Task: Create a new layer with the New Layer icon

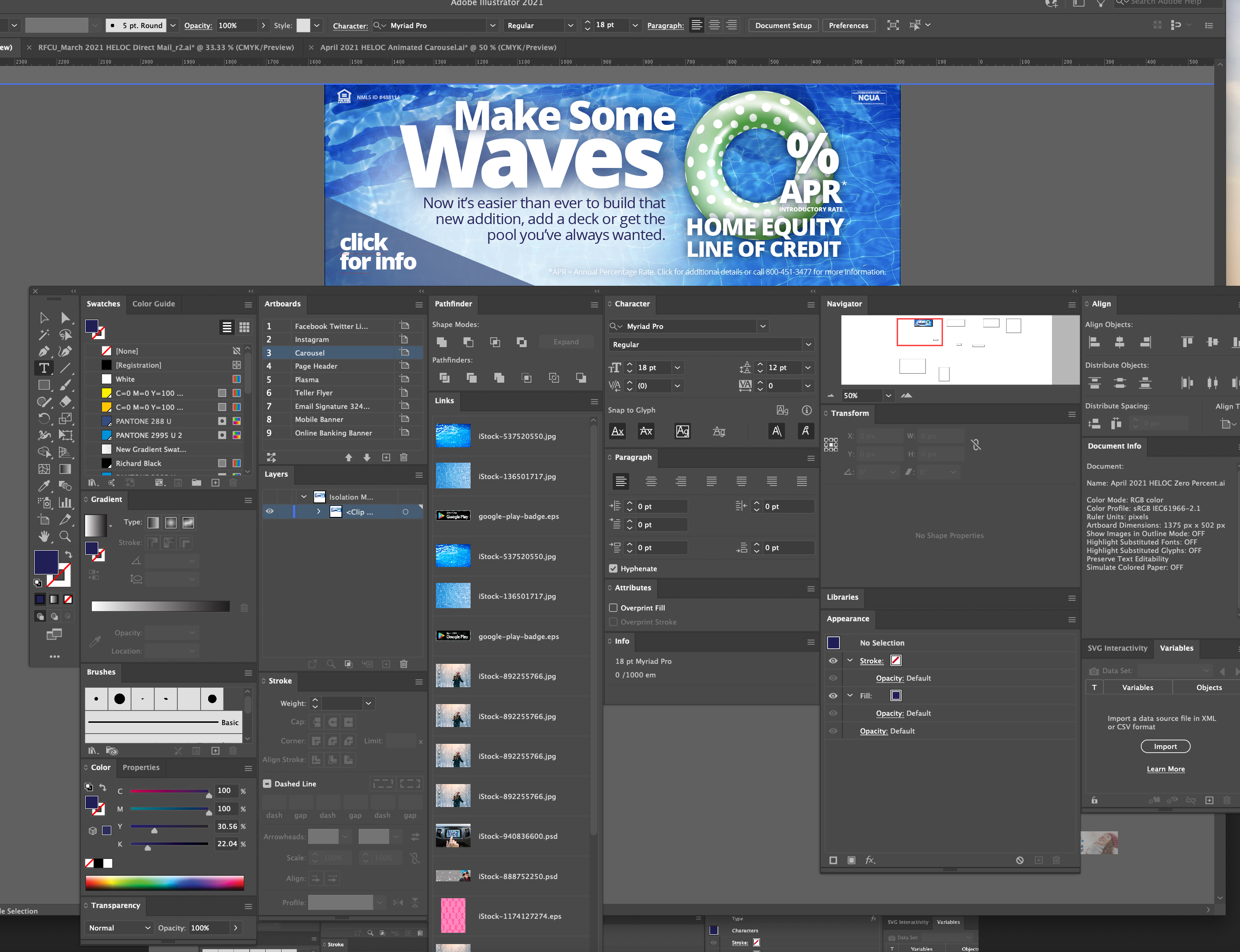Action: tap(386, 663)
